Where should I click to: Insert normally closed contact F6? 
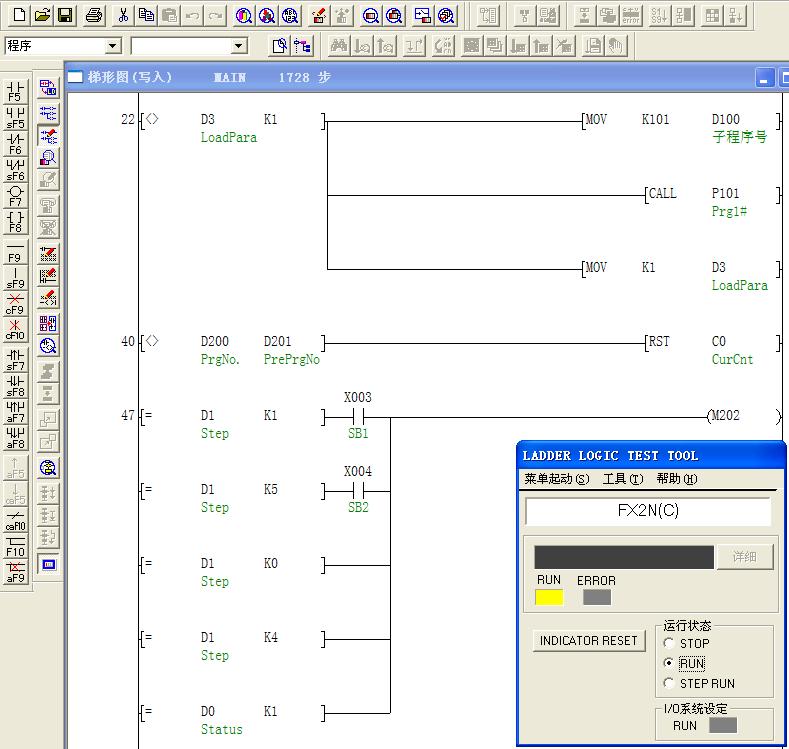point(16,143)
